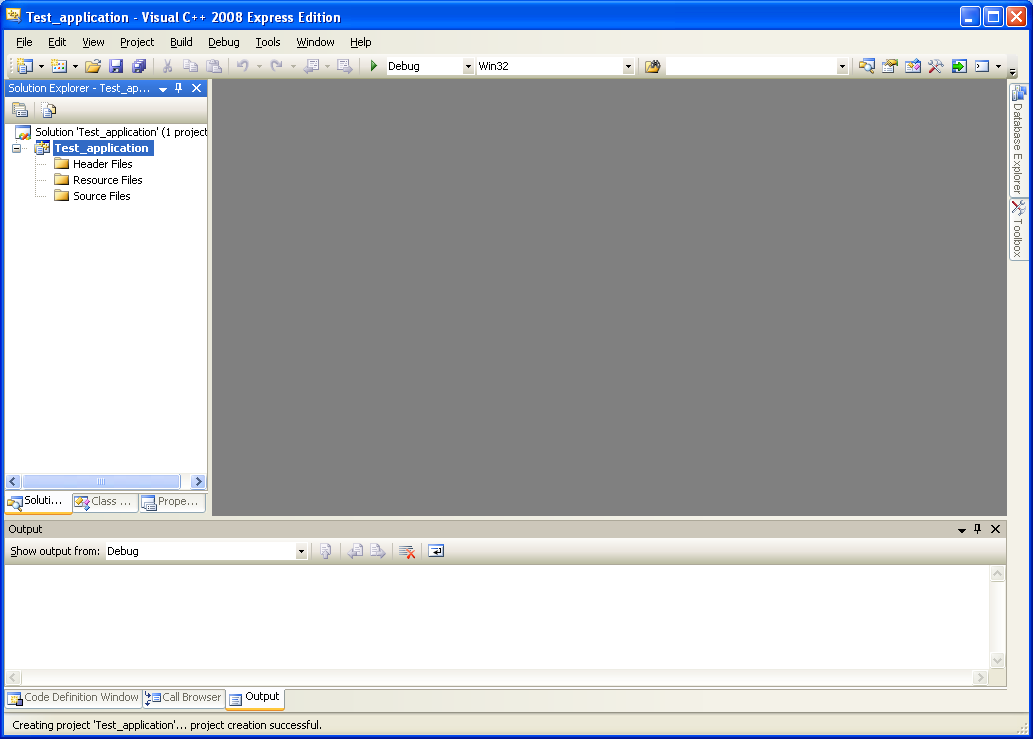This screenshot has height=739, width=1033.
Task: Open the dropdown next to Command Window icon
Action: pos(998,66)
